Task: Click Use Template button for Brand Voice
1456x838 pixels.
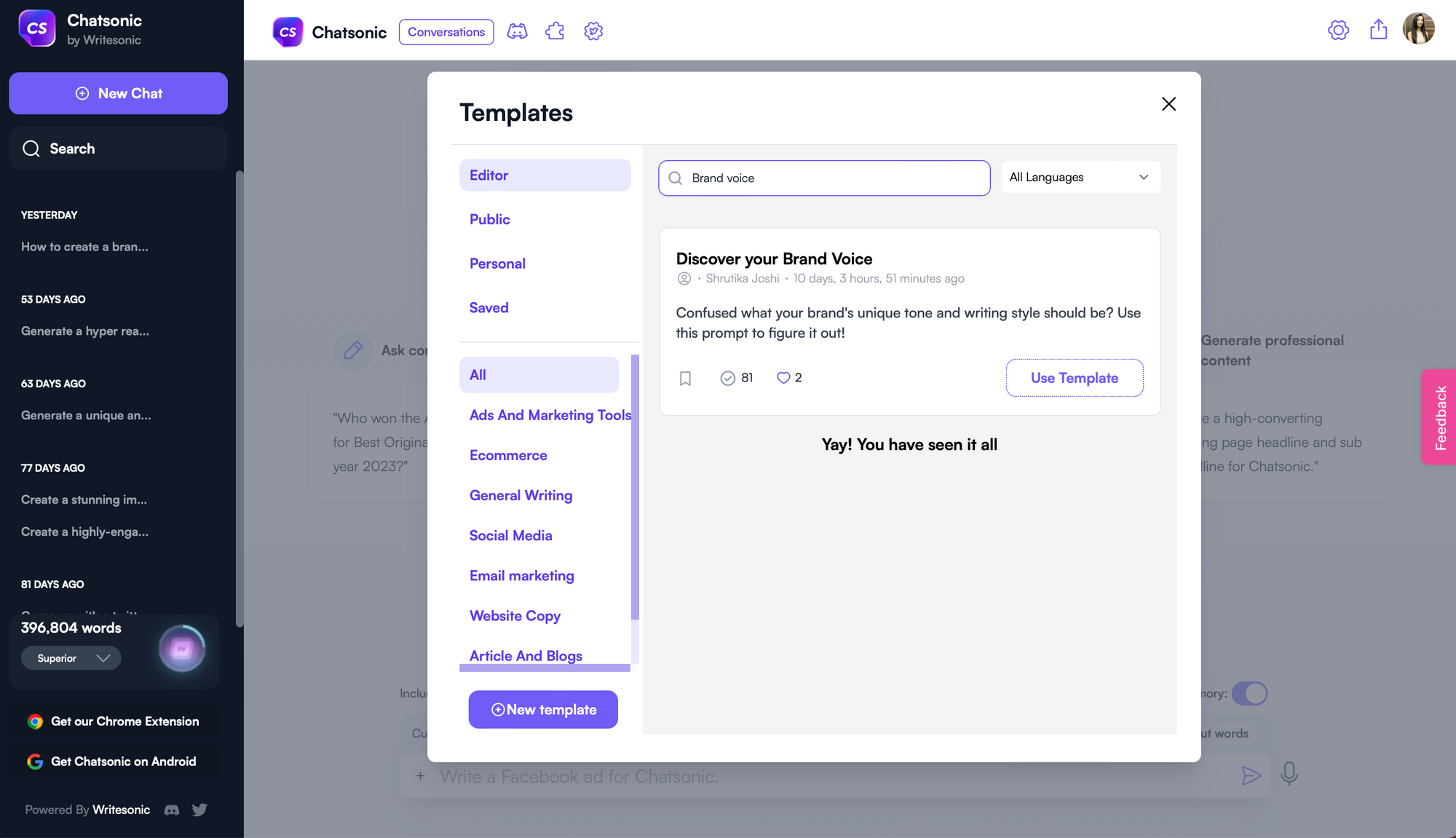Action: click(1074, 377)
